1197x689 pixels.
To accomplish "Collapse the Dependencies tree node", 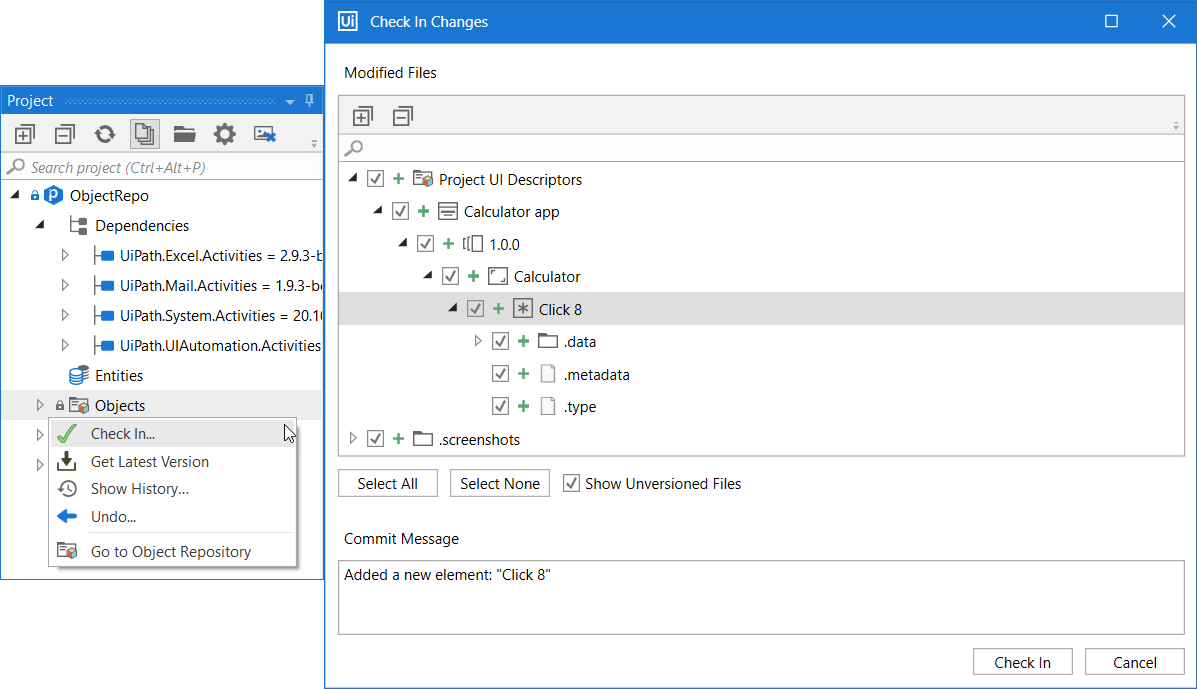I will coord(40,226).
